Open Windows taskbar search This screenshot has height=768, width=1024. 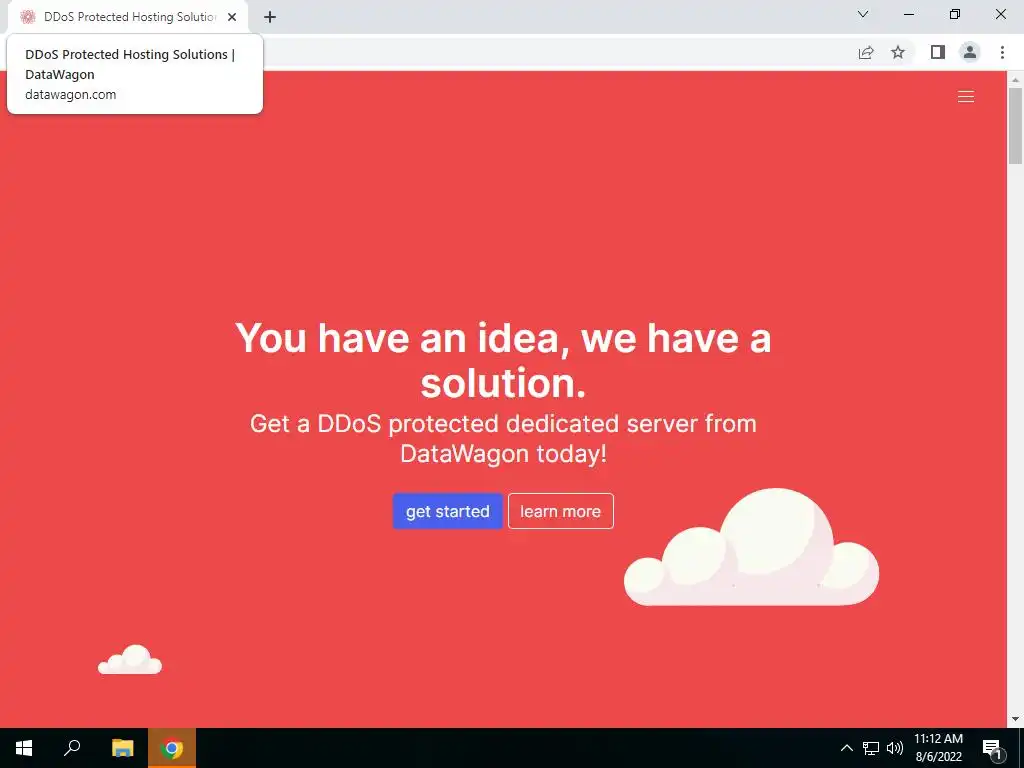pos(72,748)
